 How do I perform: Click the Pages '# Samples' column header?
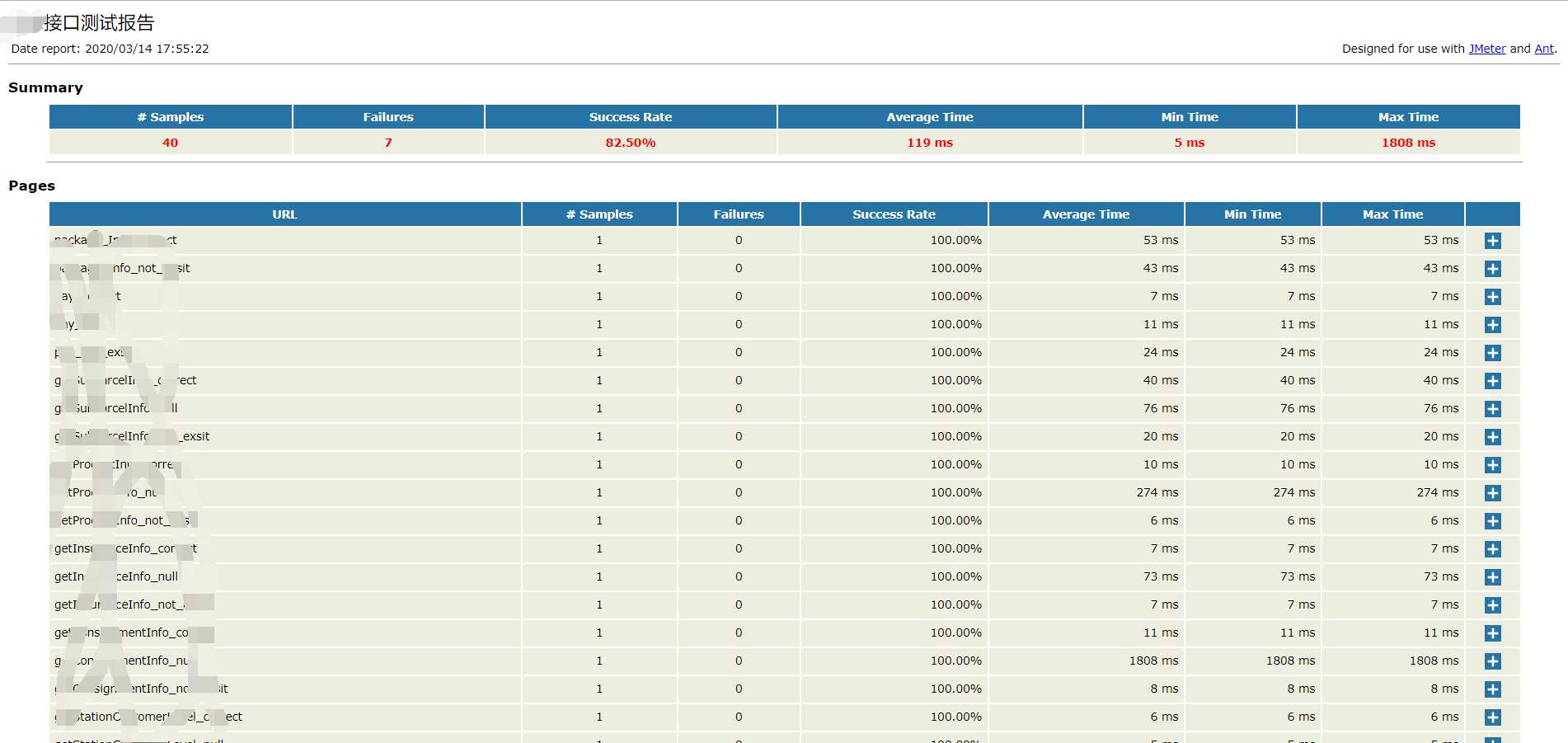pyautogui.click(x=599, y=214)
